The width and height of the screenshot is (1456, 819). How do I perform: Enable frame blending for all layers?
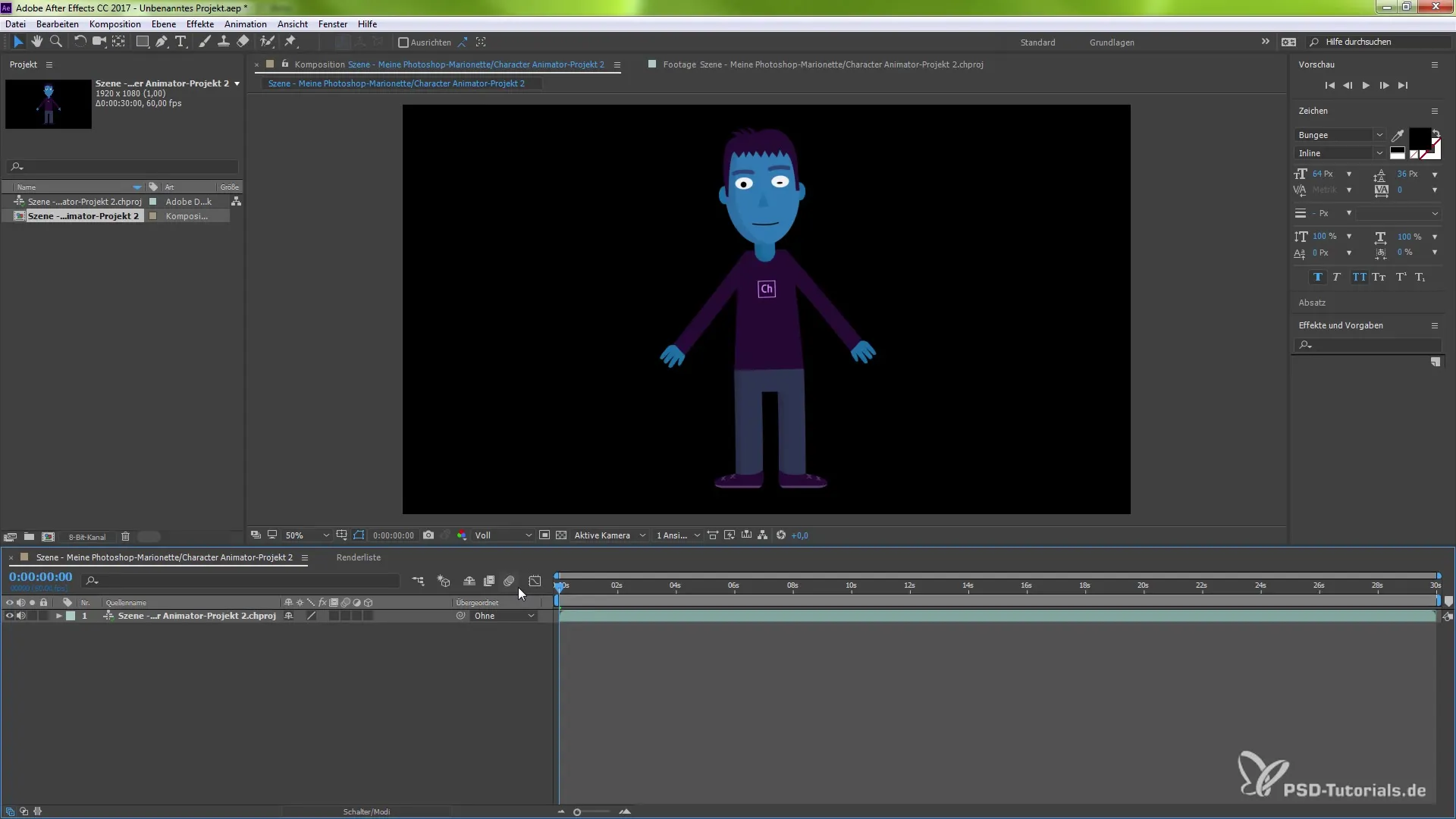(489, 581)
